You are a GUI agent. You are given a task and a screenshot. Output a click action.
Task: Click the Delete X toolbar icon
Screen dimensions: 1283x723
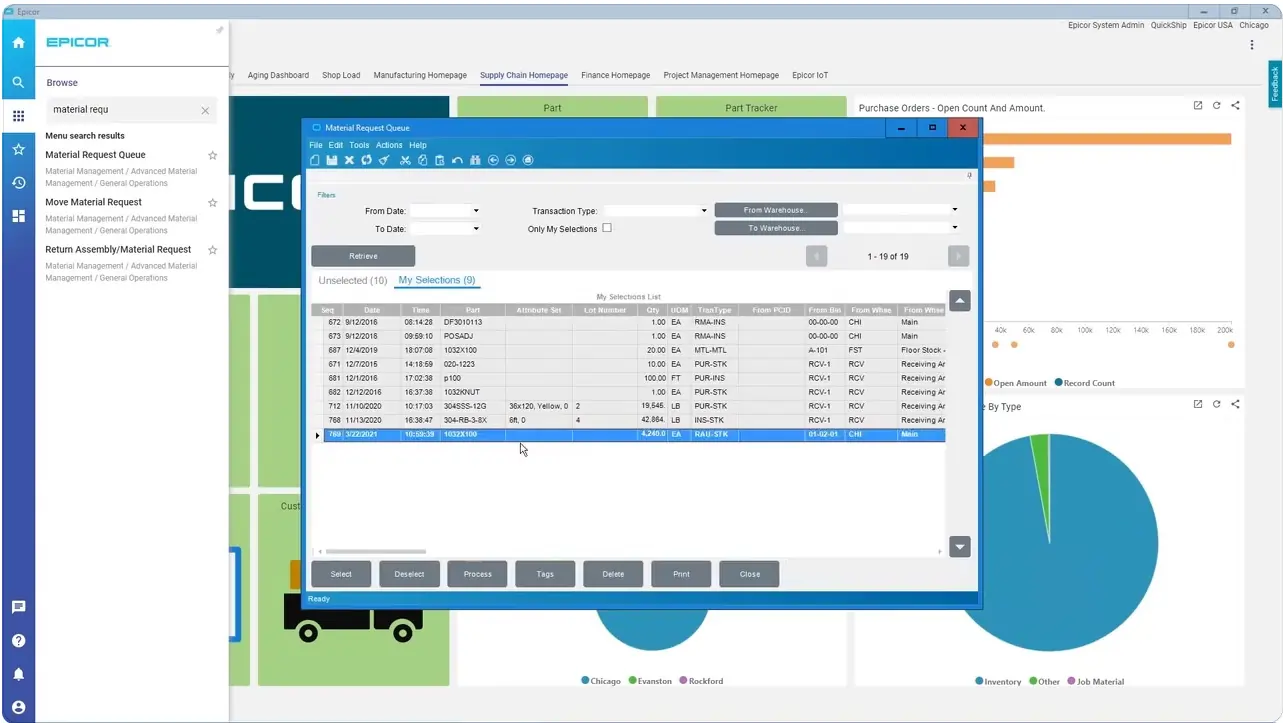(x=349, y=160)
